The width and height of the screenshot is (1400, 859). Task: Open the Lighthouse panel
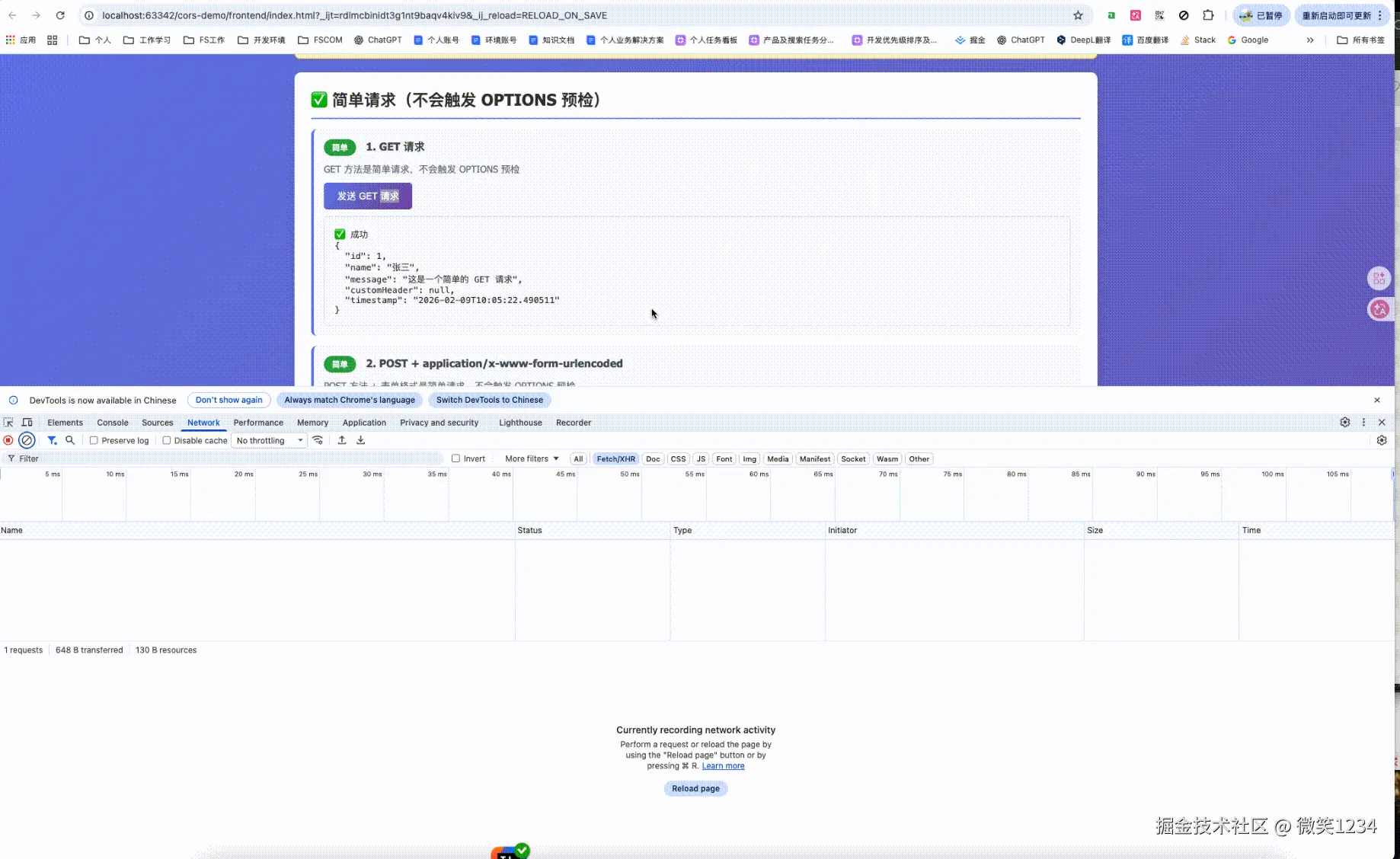[x=519, y=422]
